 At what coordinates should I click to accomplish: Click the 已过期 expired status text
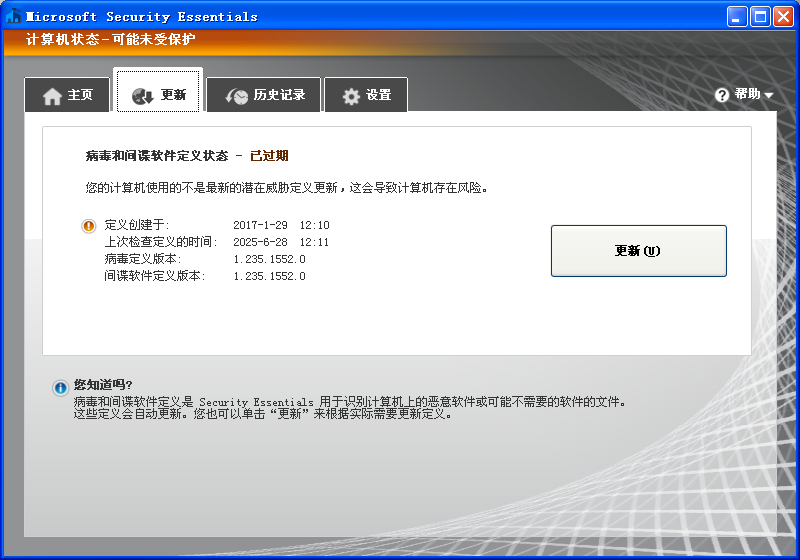(x=269, y=156)
